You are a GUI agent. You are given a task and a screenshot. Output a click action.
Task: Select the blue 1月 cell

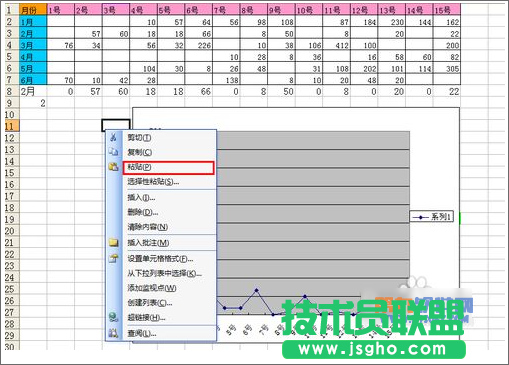(33, 22)
